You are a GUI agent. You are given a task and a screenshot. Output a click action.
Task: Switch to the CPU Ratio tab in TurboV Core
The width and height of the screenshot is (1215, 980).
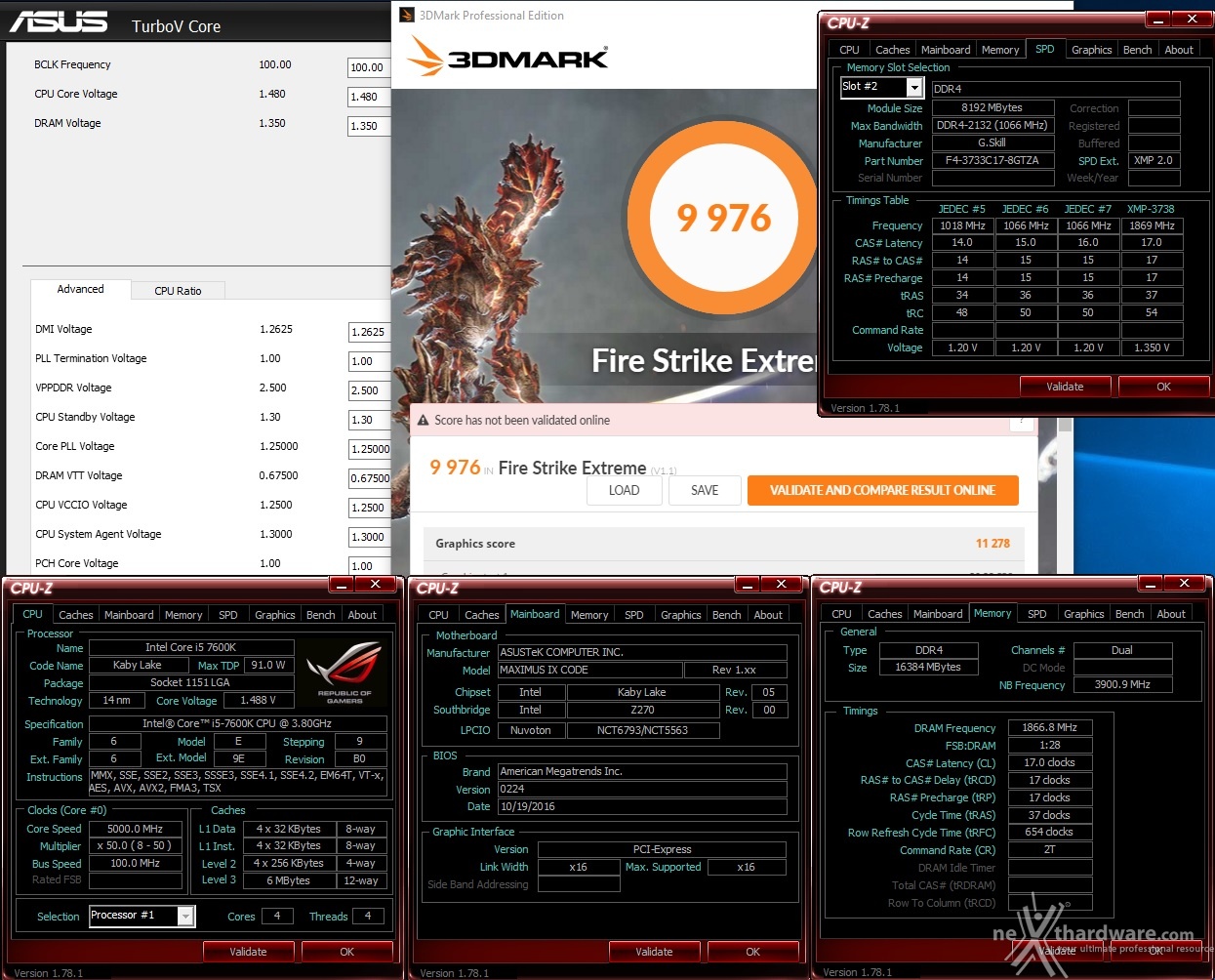point(178,291)
